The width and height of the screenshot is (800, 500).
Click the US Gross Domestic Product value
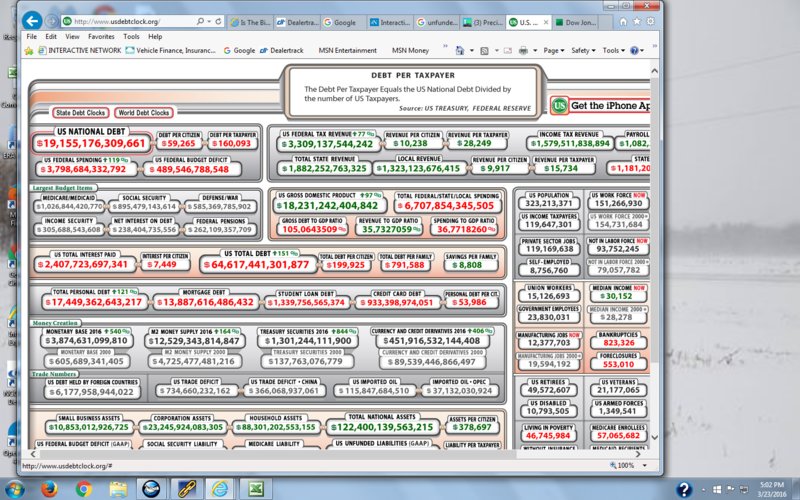pos(330,206)
